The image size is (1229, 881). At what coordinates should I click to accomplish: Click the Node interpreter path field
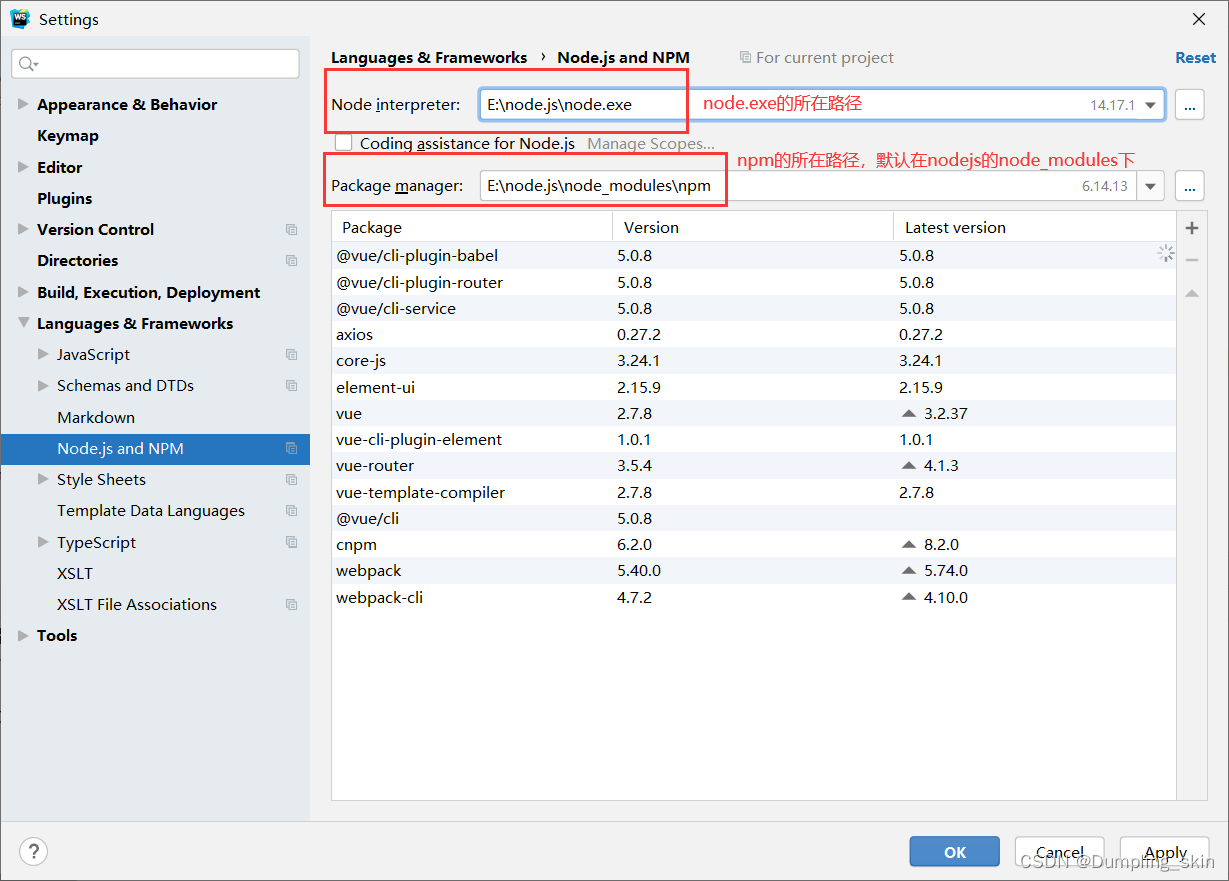[x=821, y=104]
